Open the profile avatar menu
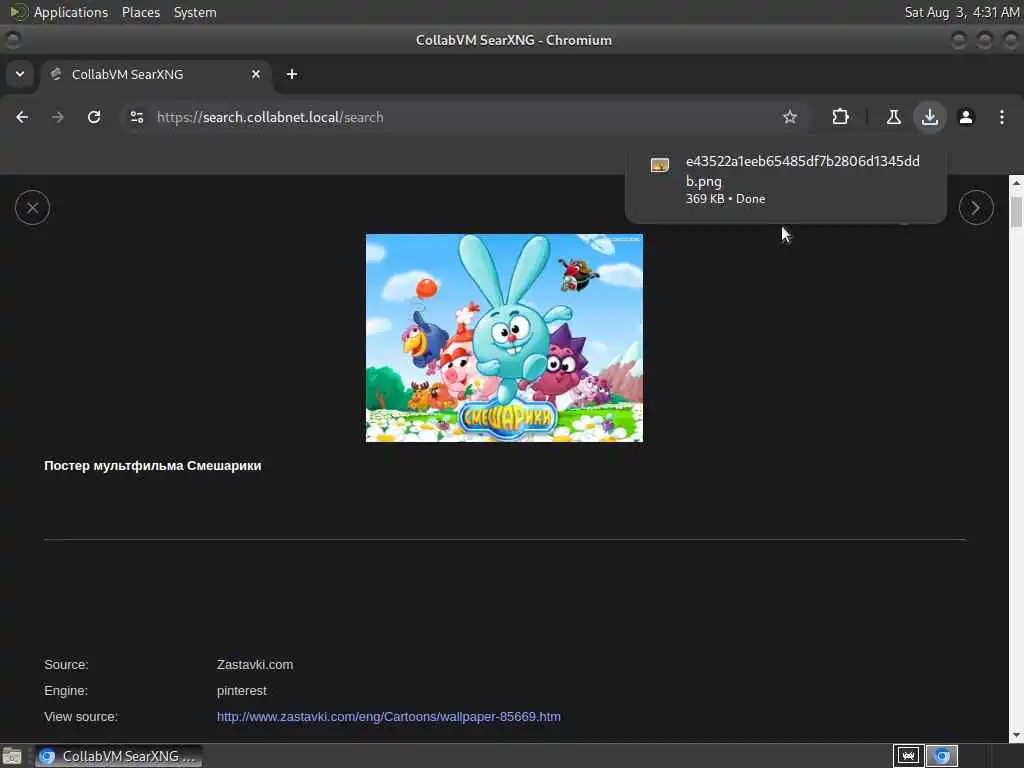The image size is (1024, 768). [x=966, y=117]
